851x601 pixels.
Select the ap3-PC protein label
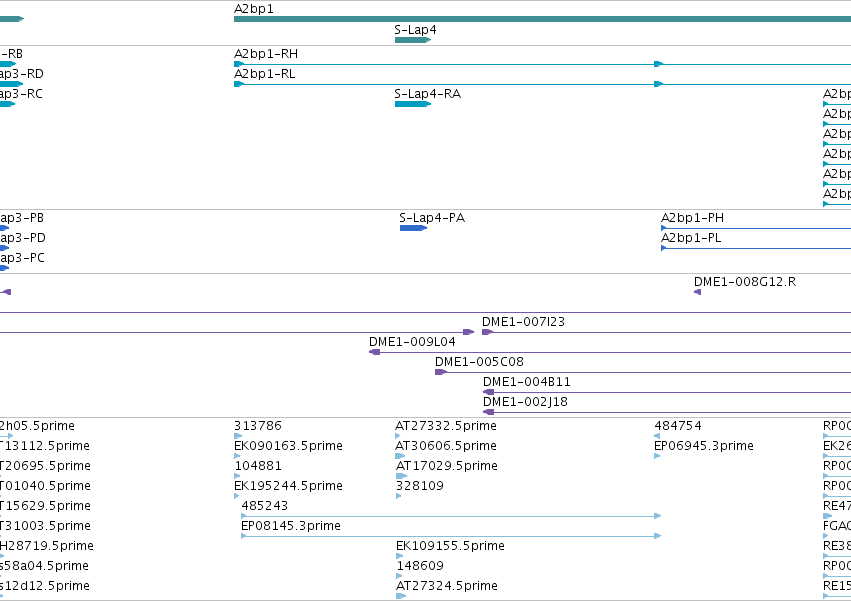pos(22,258)
